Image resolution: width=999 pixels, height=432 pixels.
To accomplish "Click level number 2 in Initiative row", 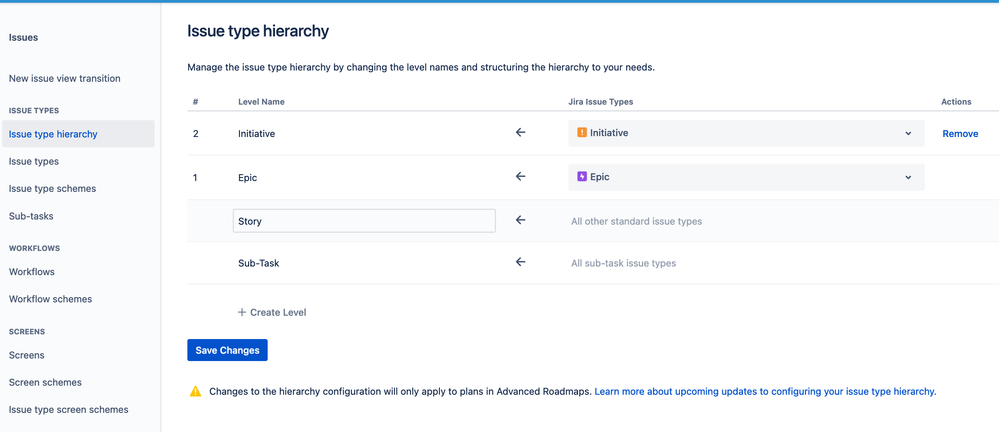I will [x=196, y=134].
